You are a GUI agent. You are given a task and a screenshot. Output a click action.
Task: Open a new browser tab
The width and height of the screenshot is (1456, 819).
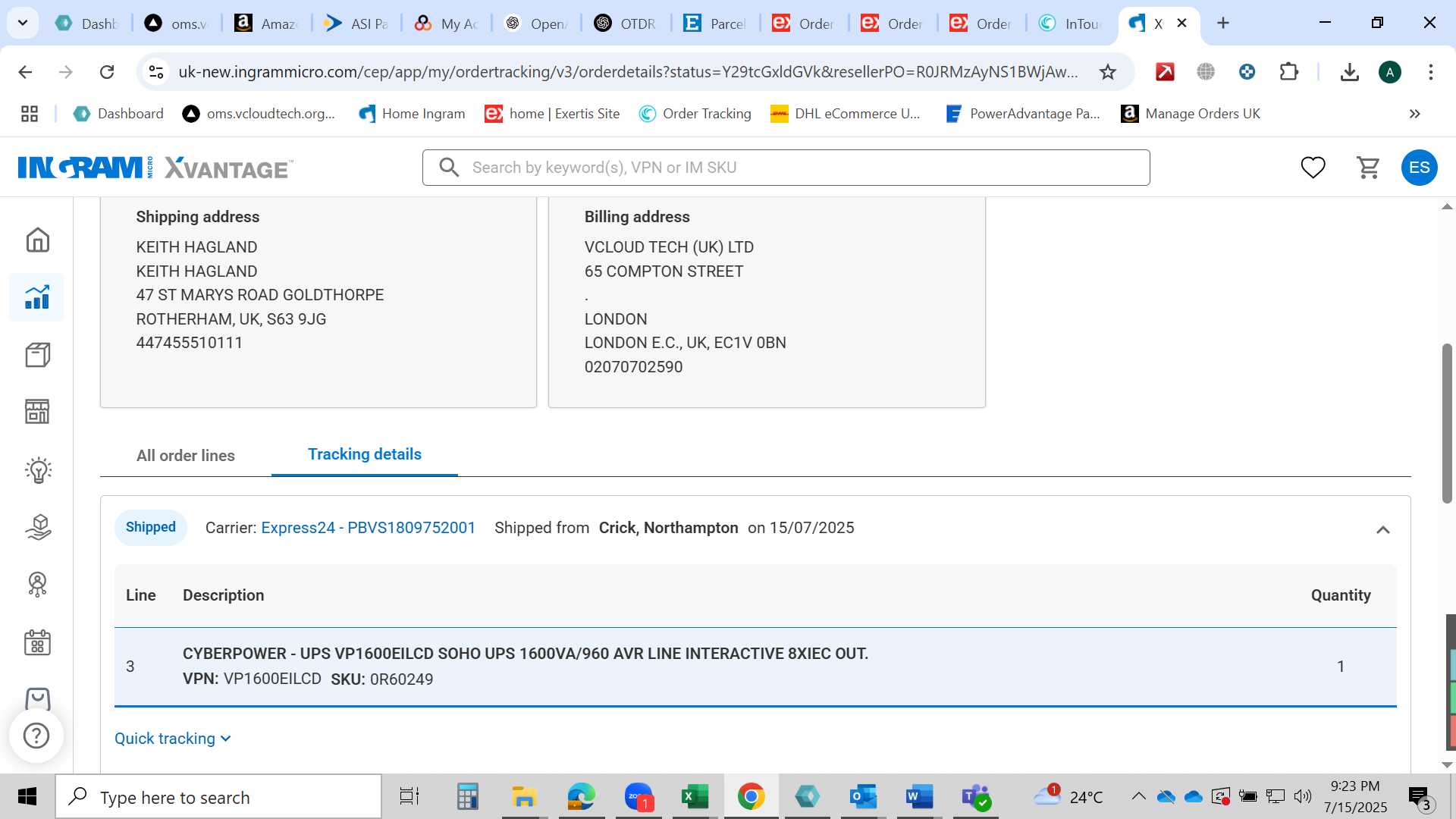point(1222,24)
